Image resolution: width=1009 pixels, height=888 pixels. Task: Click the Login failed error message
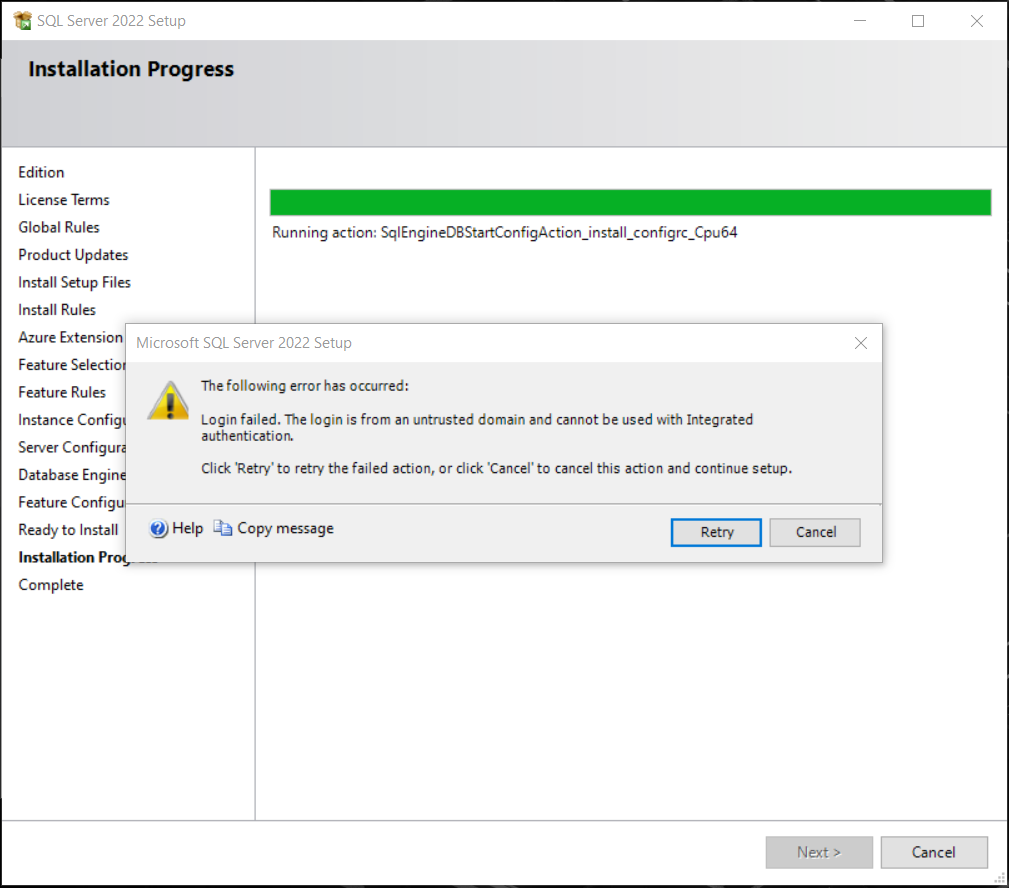click(x=477, y=427)
